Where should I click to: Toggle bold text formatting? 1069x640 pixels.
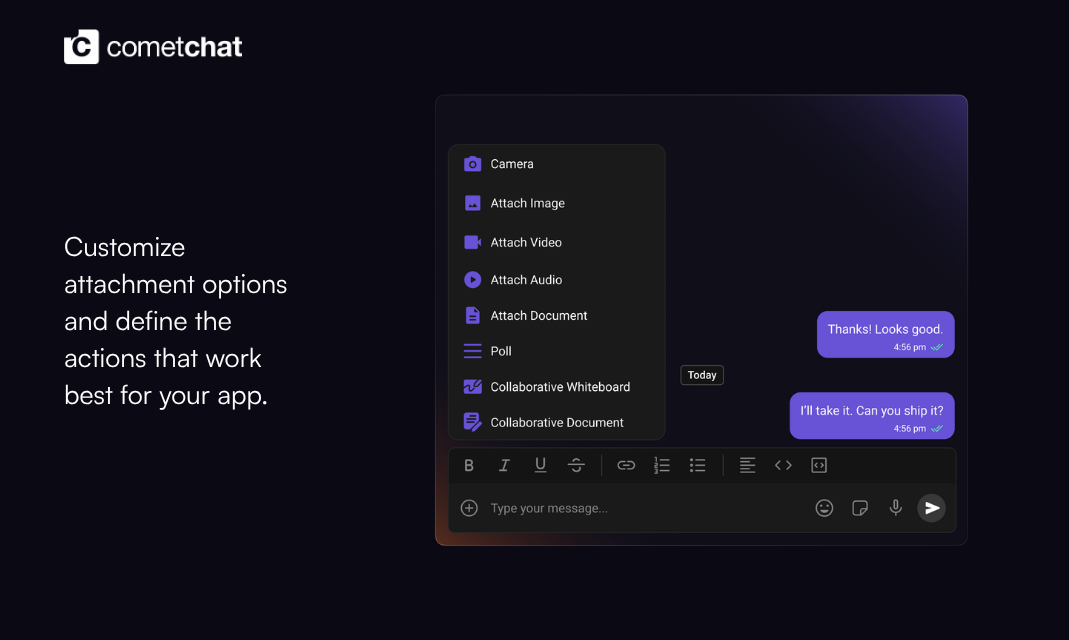[x=468, y=465]
